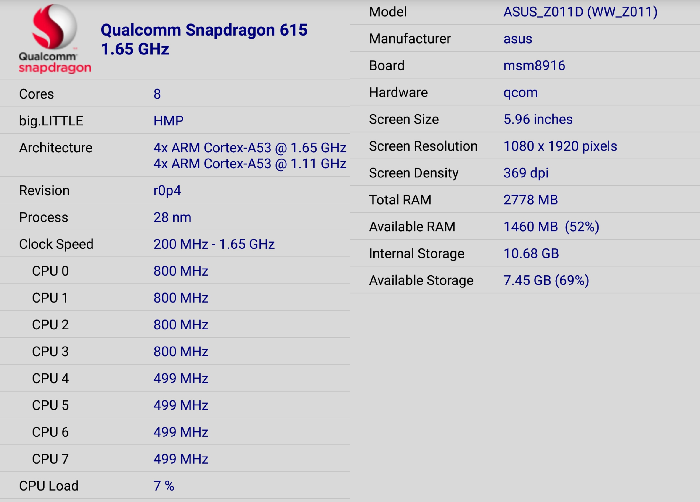Click the Qualcomm Snapdragon logo

(x=55, y=39)
